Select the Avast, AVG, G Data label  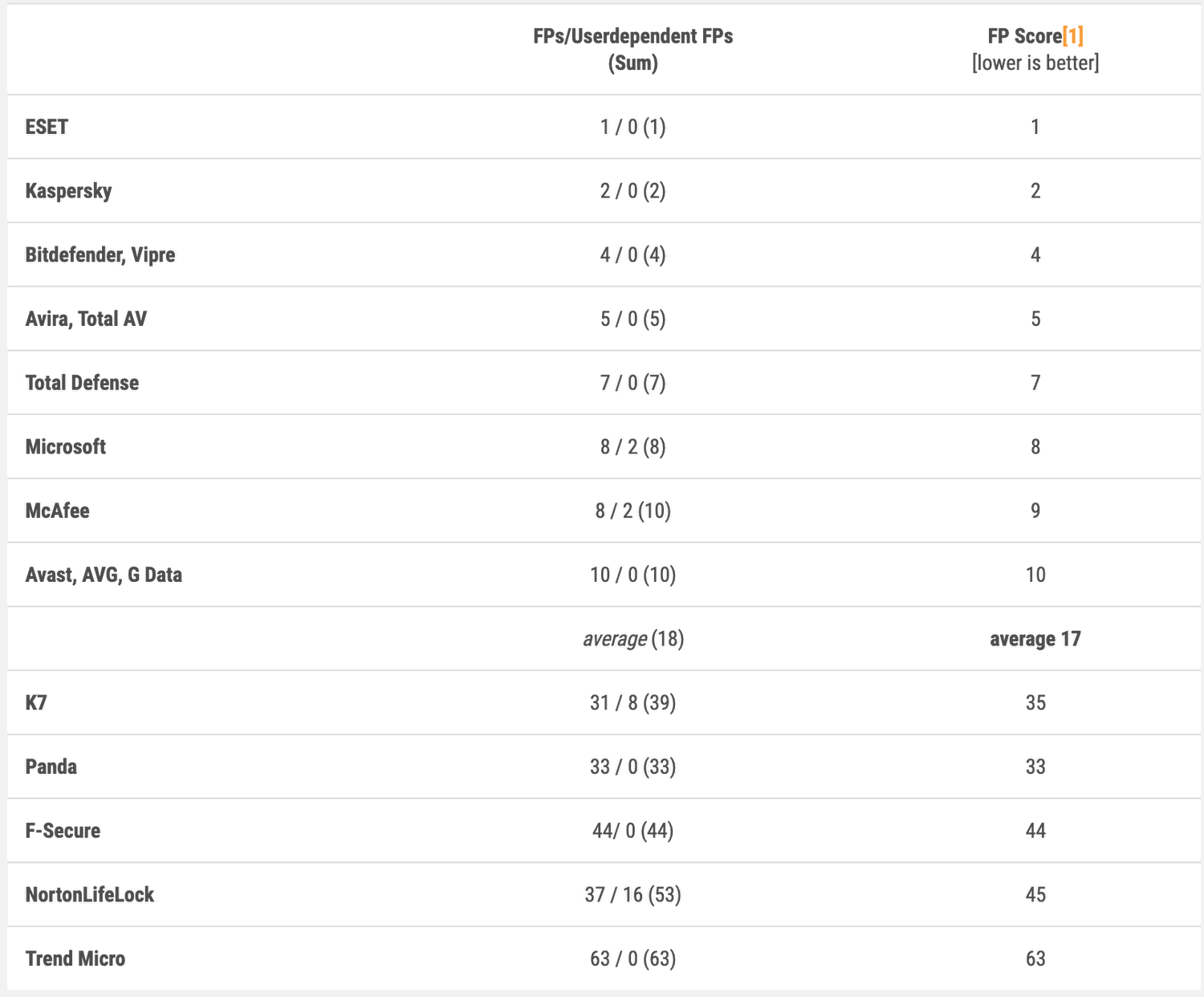(104, 575)
